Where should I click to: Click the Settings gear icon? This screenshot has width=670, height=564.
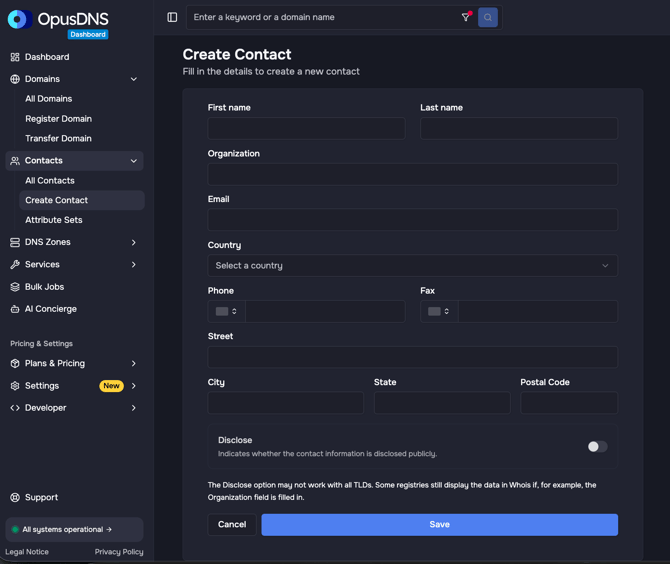15,386
